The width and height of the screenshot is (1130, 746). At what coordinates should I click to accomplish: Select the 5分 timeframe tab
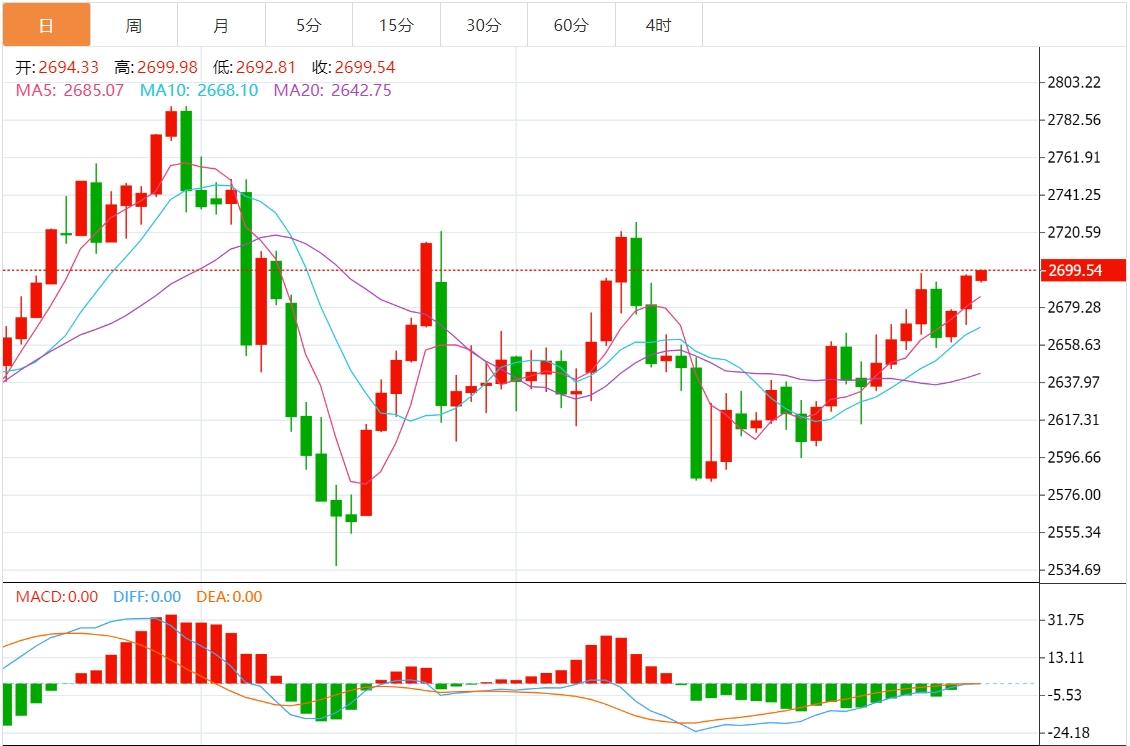(307, 22)
